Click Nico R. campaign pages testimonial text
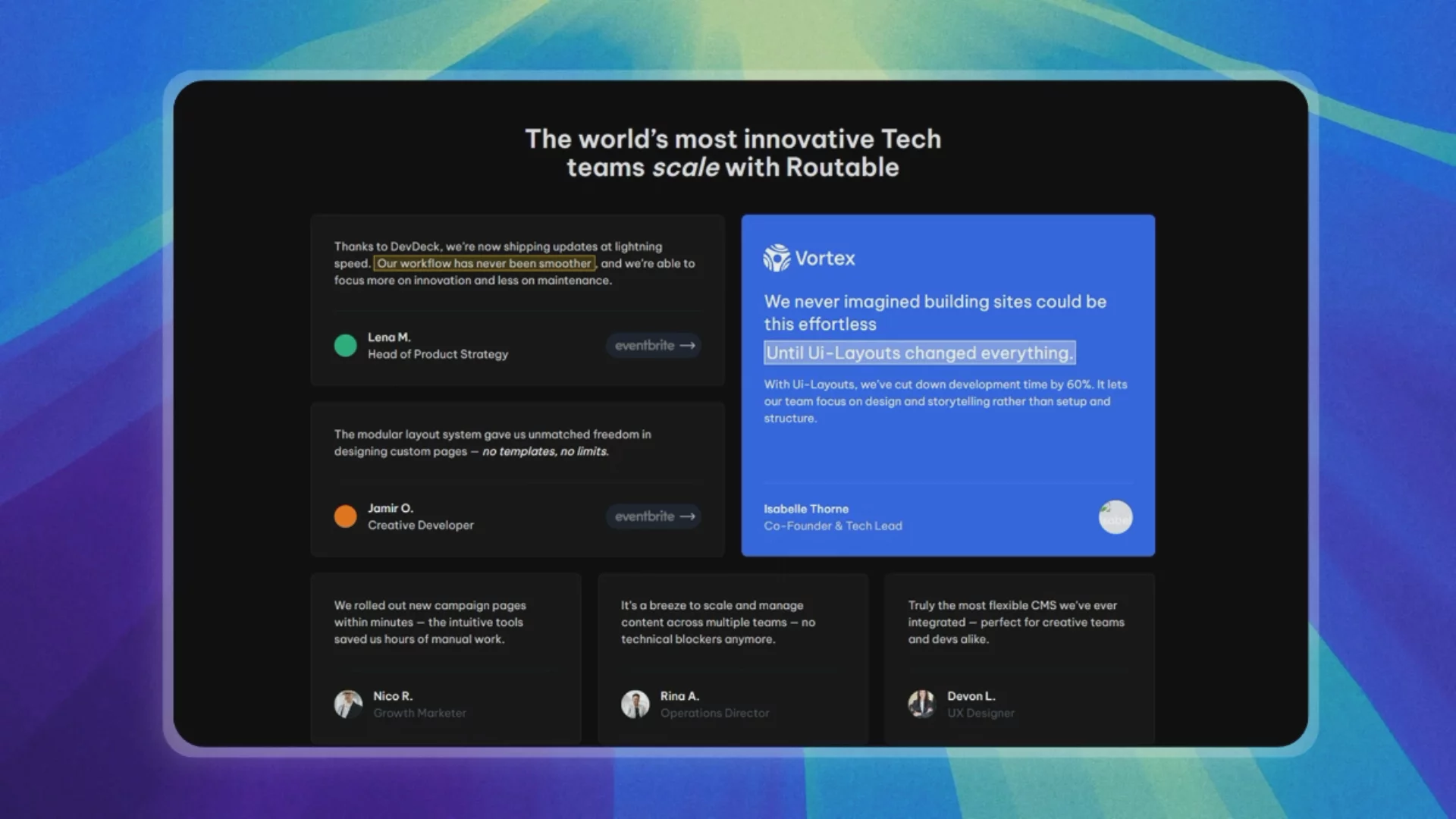 (x=429, y=622)
